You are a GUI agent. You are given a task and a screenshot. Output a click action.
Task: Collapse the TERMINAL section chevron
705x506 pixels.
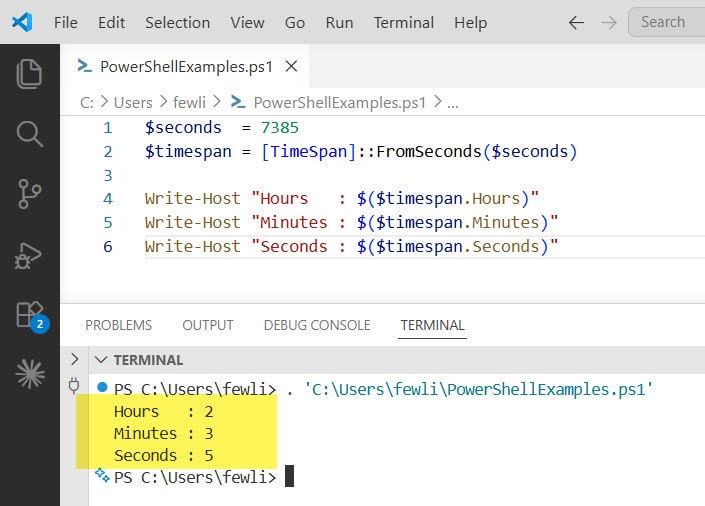click(101, 360)
